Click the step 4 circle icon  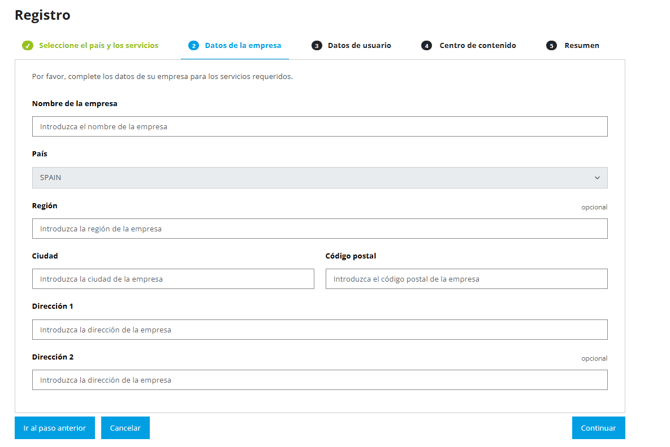[426, 45]
